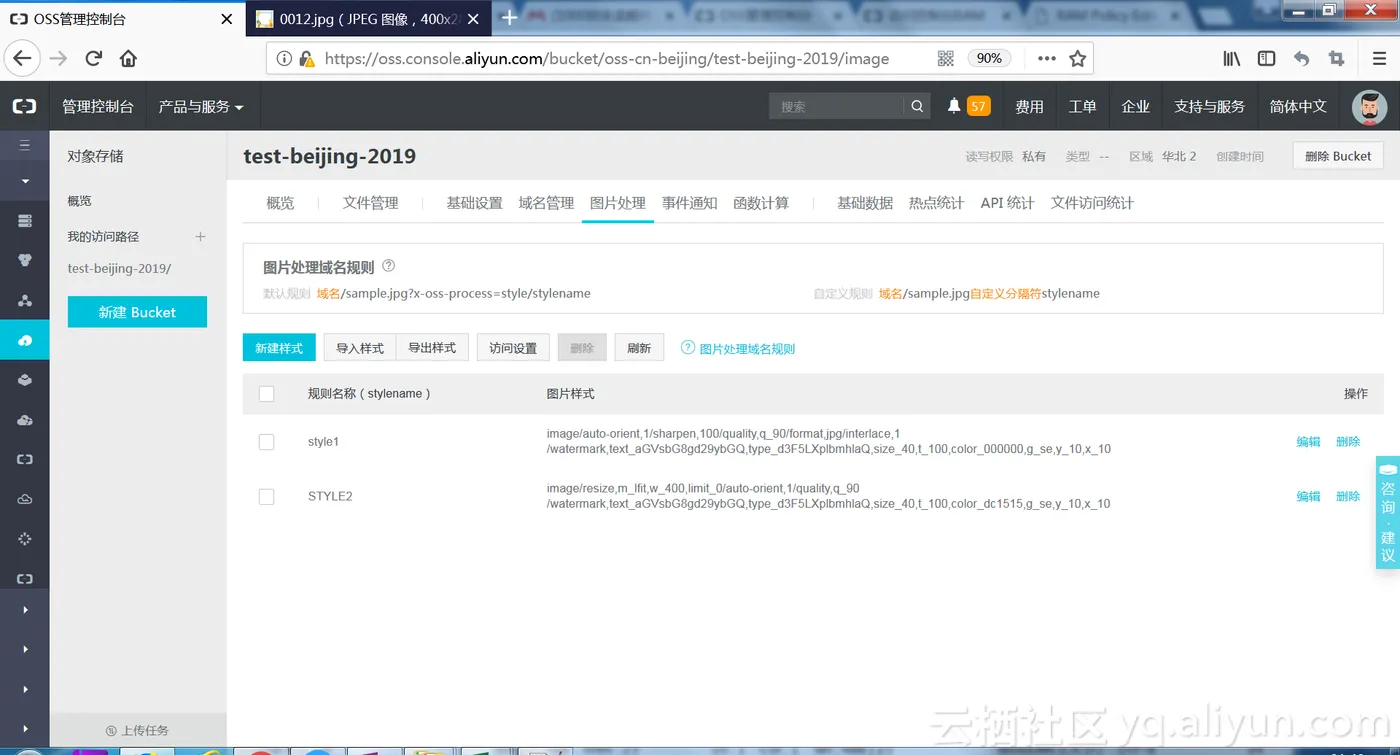
Task: Click the browser address bar URL
Action: pyautogui.click(x=607, y=59)
